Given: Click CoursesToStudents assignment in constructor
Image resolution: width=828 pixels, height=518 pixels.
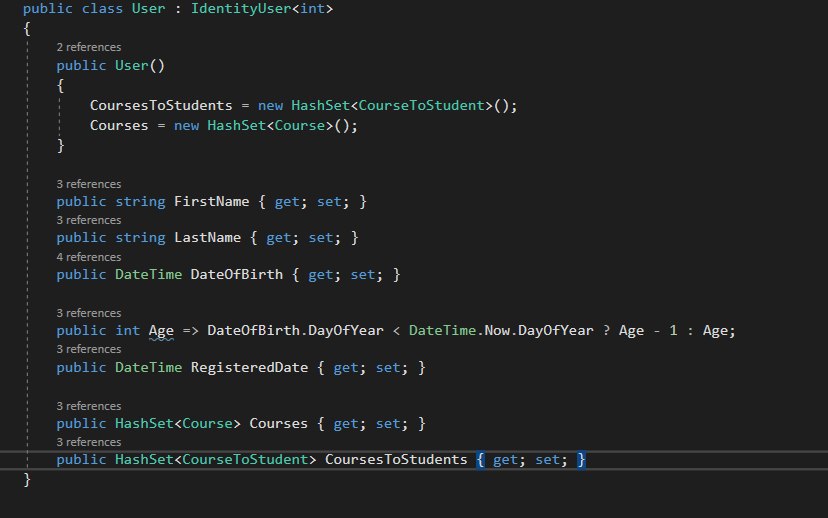Looking at the screenshot, I should click(x=161, y=106).
